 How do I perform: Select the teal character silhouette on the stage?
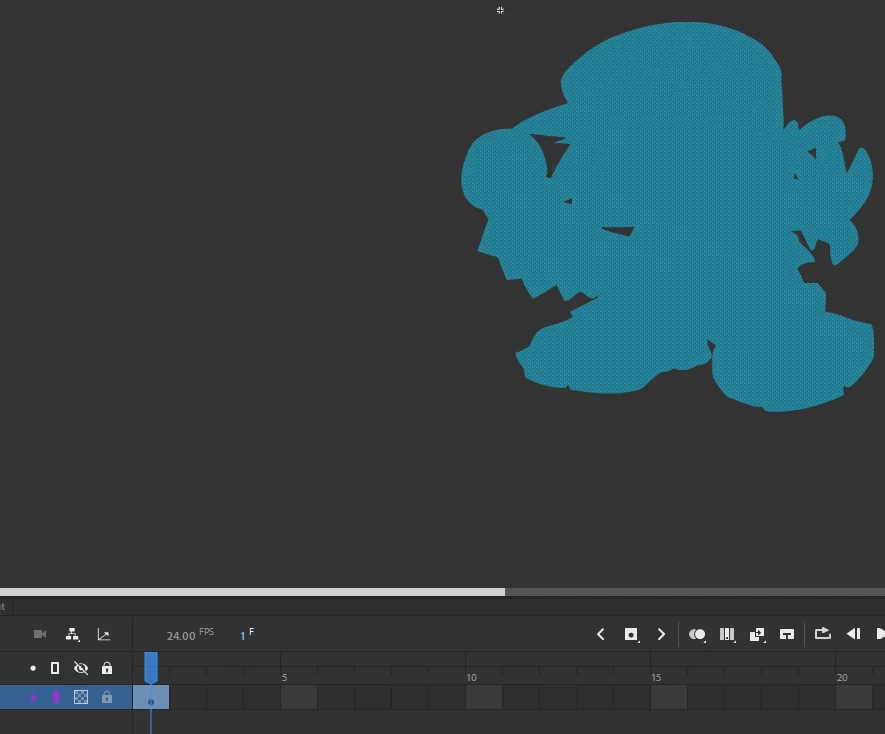click(x=668, y=217)
